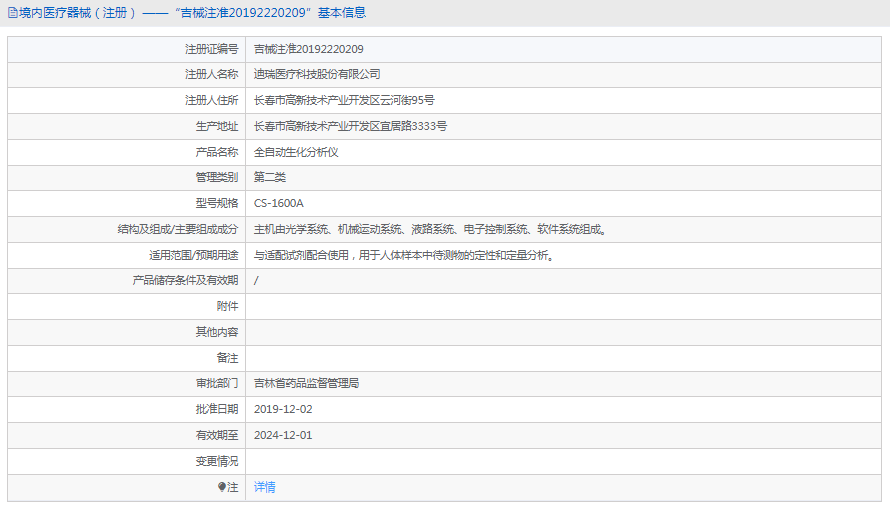Click the lightbulb icon next to 注
Viewport: 890px width, 505px height.
click(222, 487)
